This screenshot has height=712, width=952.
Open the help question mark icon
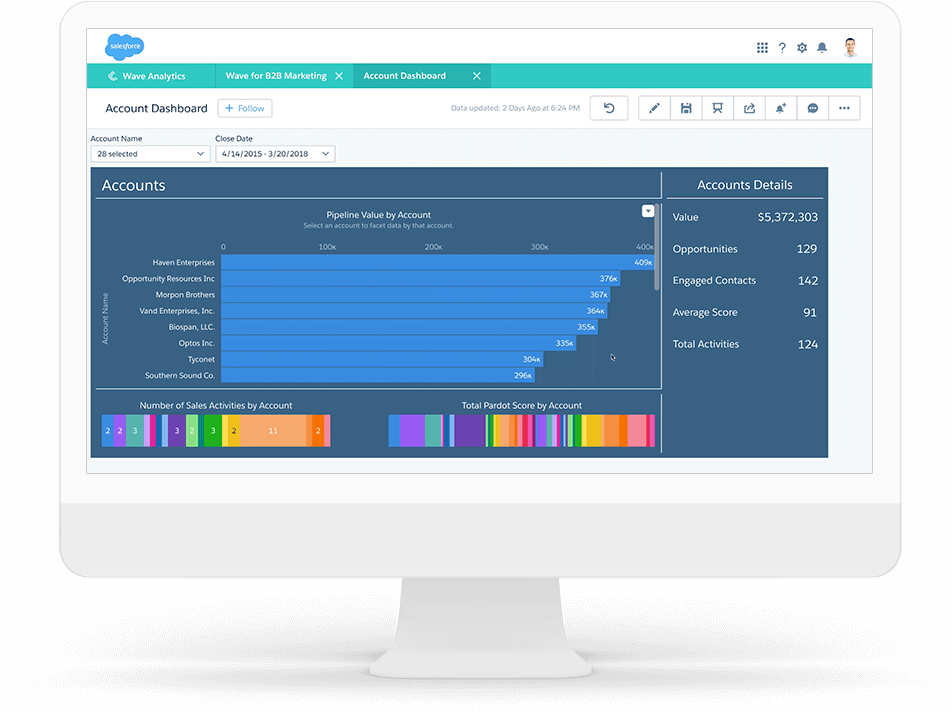[782, 47]
